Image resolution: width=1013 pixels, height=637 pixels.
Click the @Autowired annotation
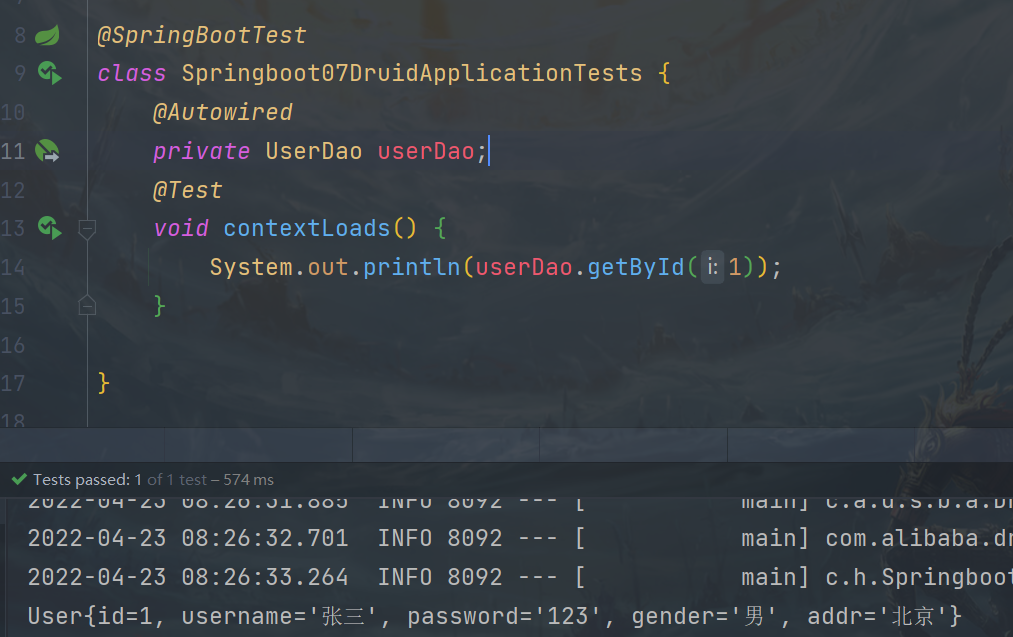coord(222,112)
